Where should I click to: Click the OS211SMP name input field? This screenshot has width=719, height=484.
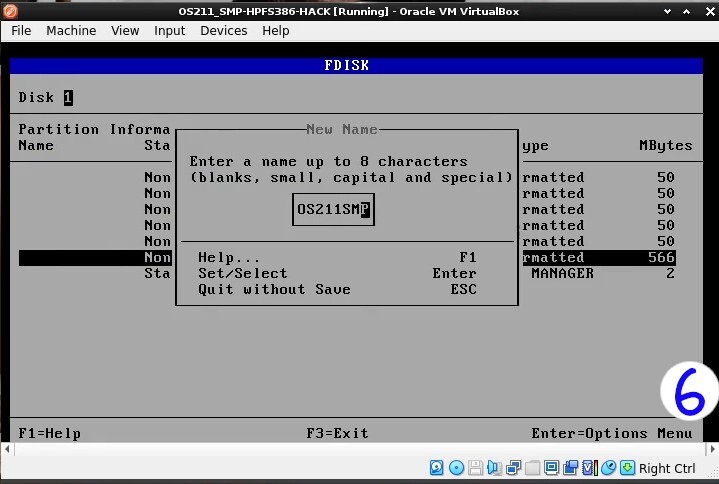(x=333, y=209)
